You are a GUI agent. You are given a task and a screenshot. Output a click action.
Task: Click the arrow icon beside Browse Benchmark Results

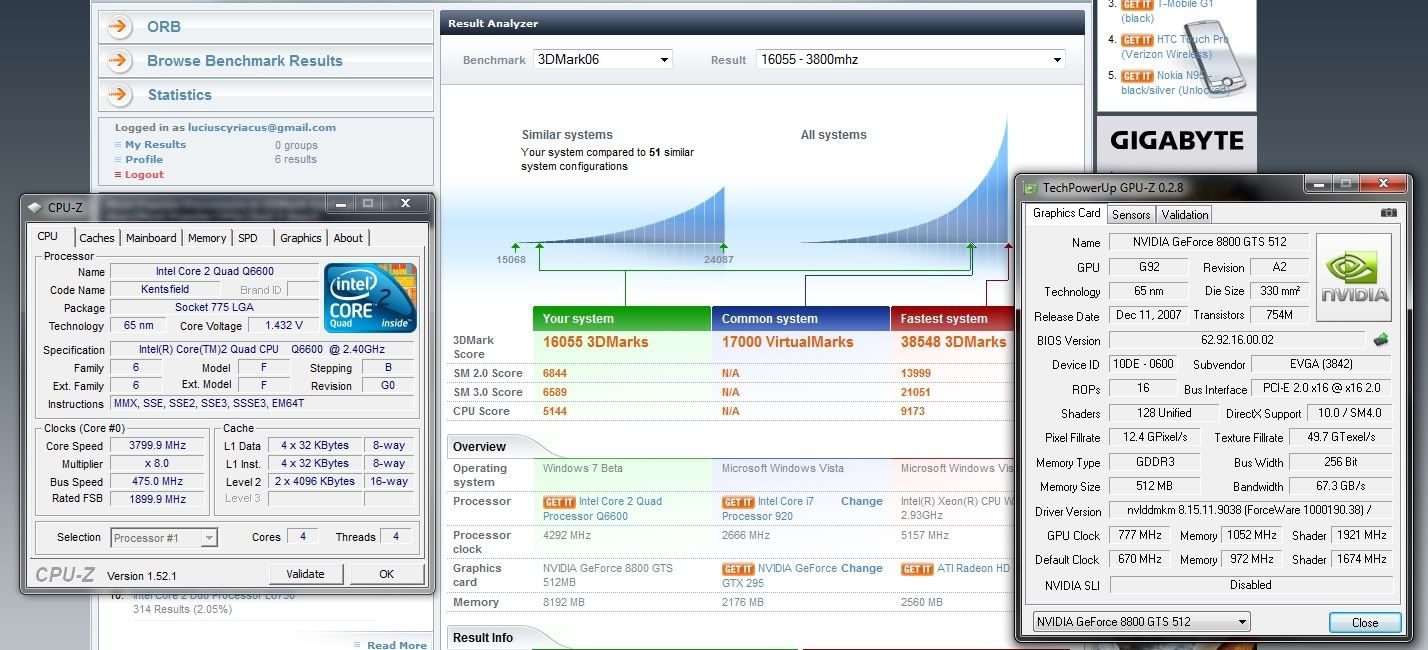119,61
